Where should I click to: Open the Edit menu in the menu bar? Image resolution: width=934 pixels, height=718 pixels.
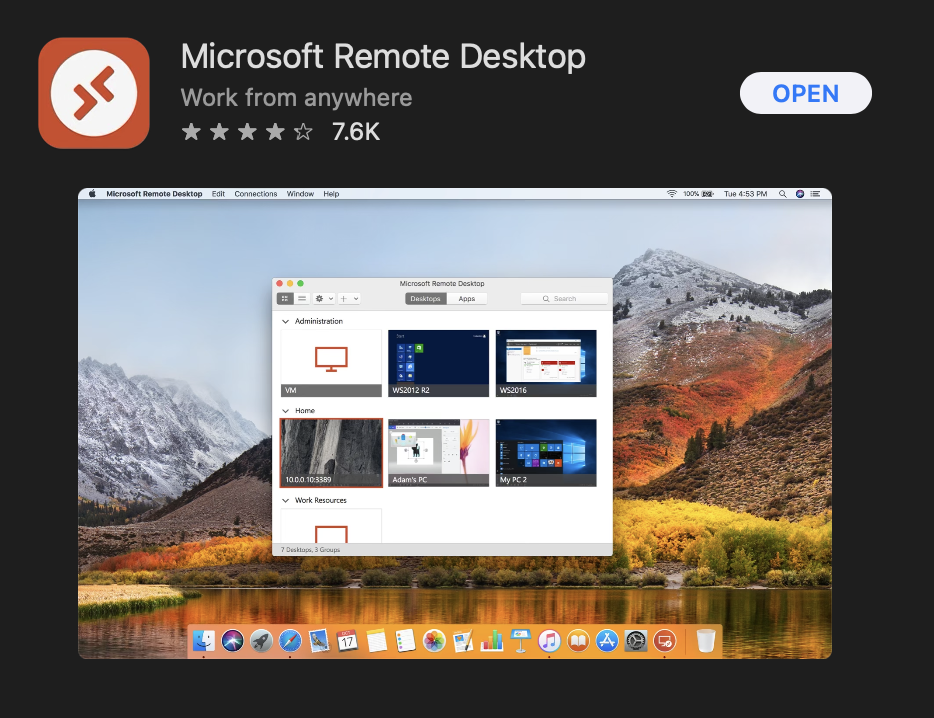click(218, 193)
